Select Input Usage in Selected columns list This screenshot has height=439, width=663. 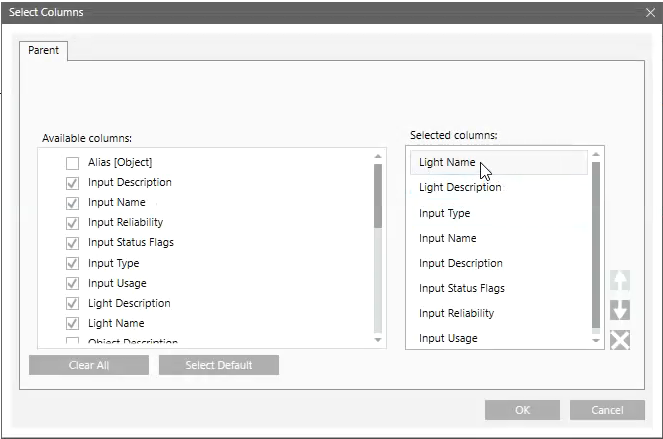click(448, 338)
